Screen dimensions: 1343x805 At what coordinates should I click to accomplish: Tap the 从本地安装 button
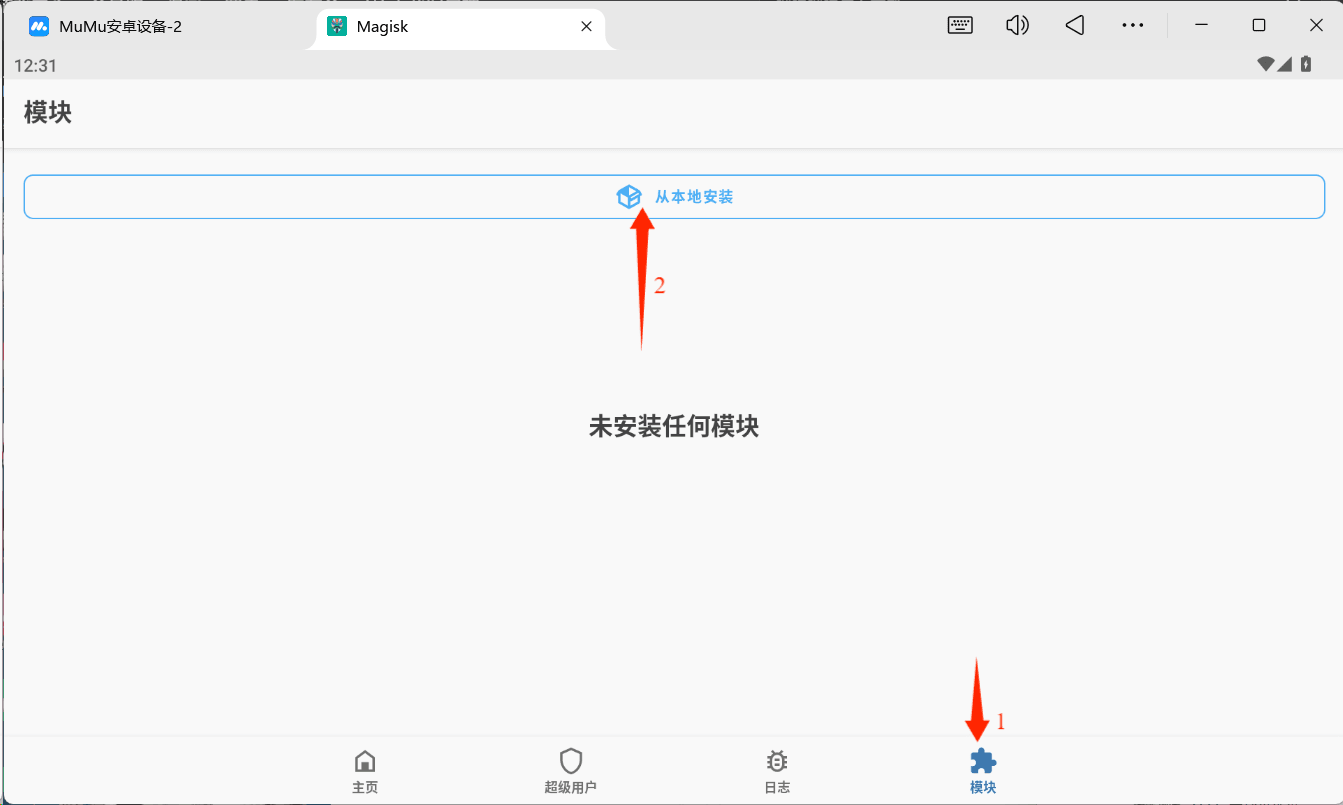tap(674, 197)
